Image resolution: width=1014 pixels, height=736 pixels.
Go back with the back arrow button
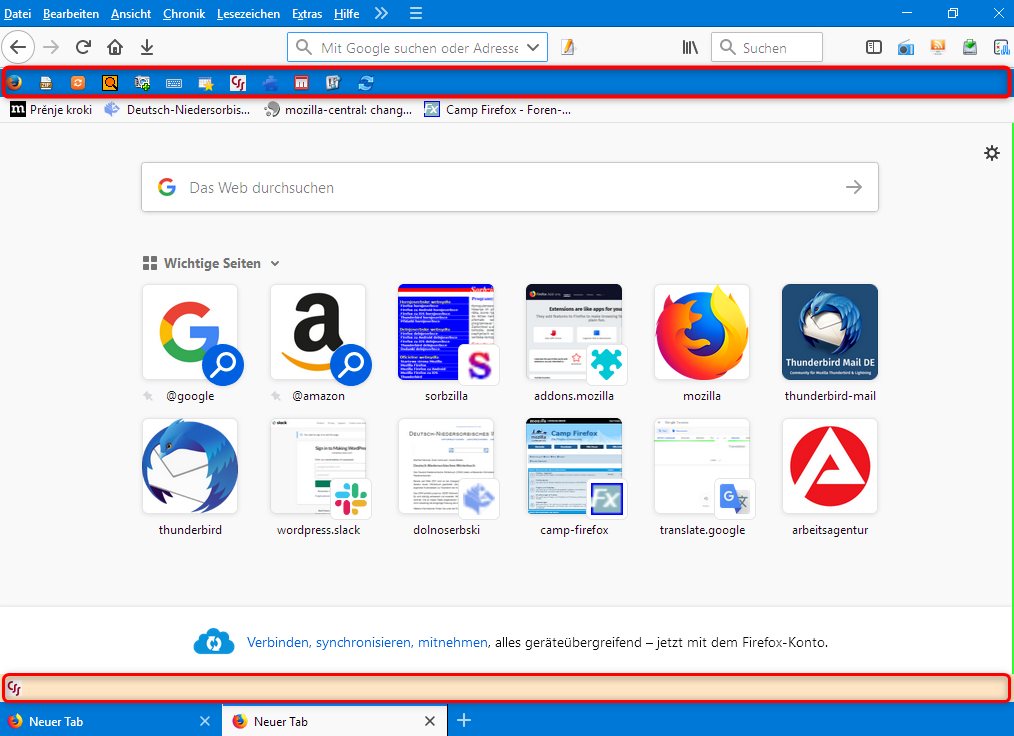click(x=18, y=47)
